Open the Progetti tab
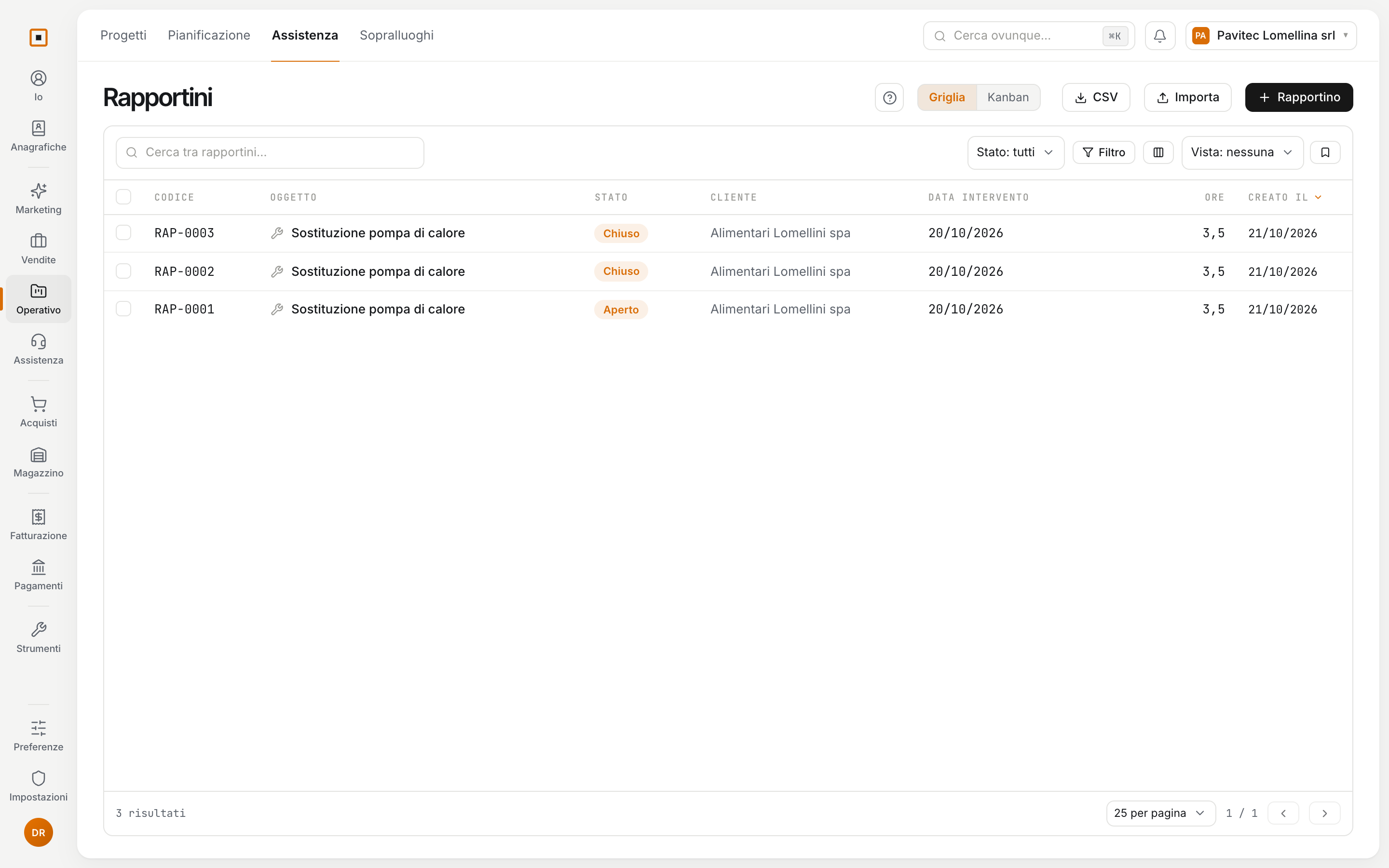 pos(123,36)
